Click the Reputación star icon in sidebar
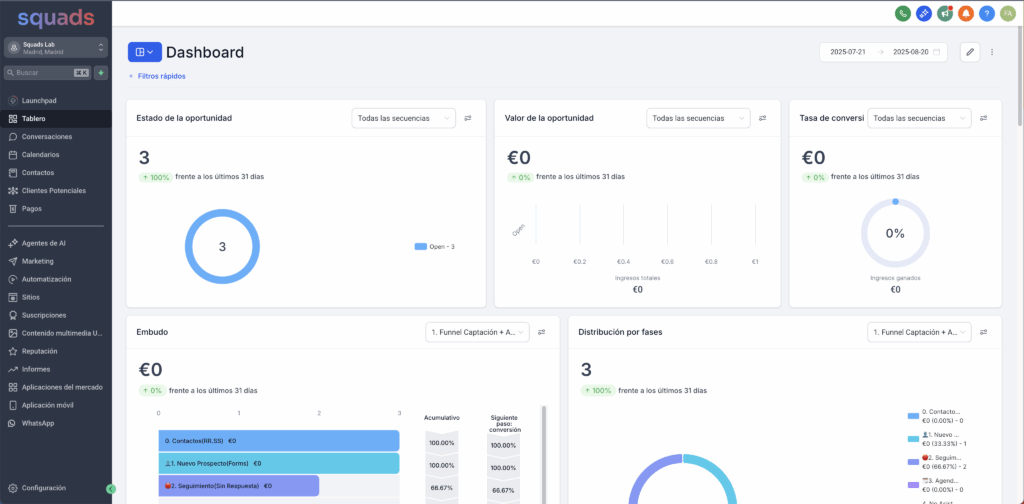The width and height of the screenshot is (1024, 504). pyautogui.click(x=13, y=351)
